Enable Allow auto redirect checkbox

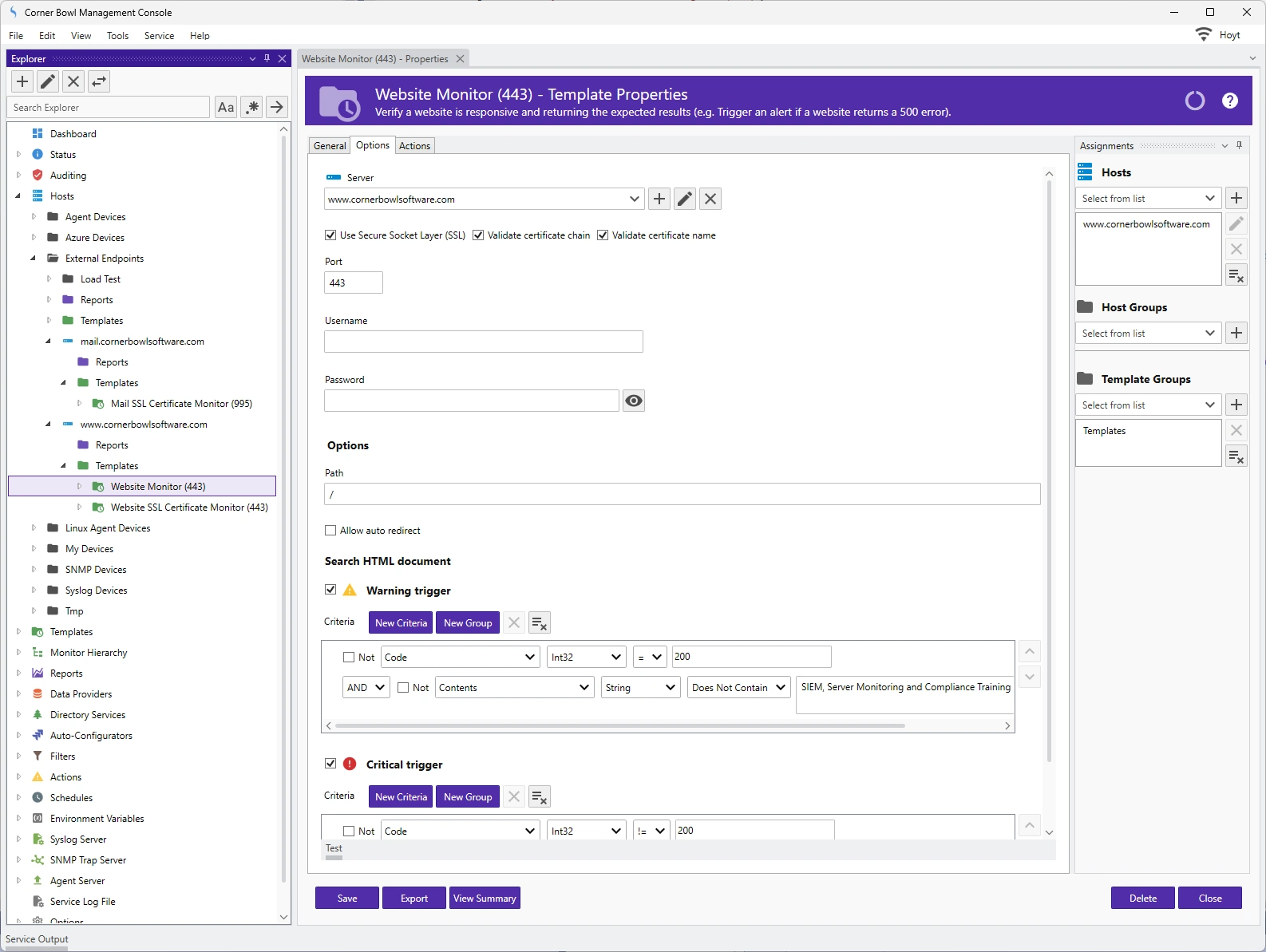tap(330, 531)
